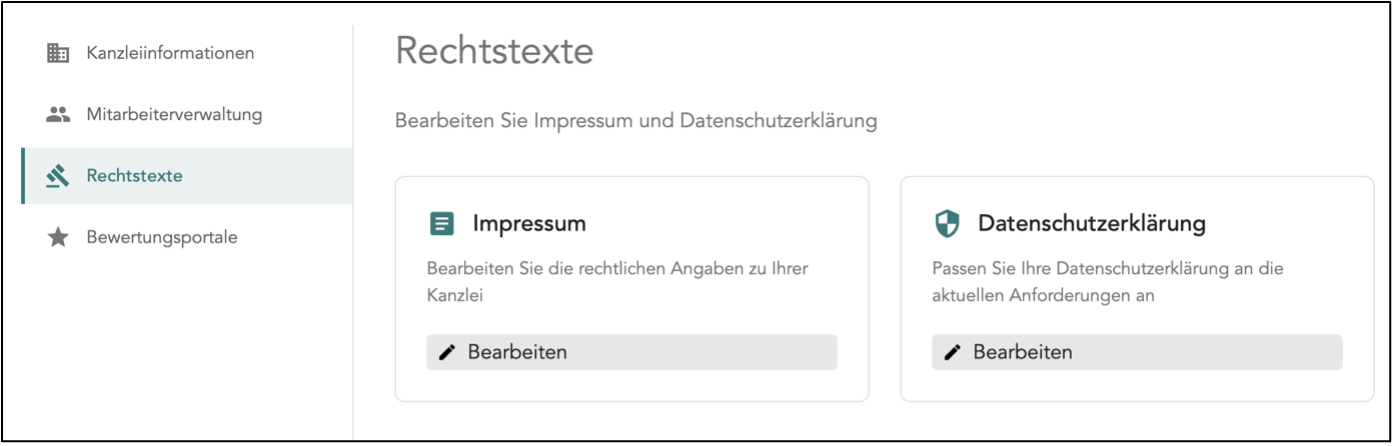Select the Rechtstexte sidebar label
Screen dimensions: 1396x446
point(134,177)
